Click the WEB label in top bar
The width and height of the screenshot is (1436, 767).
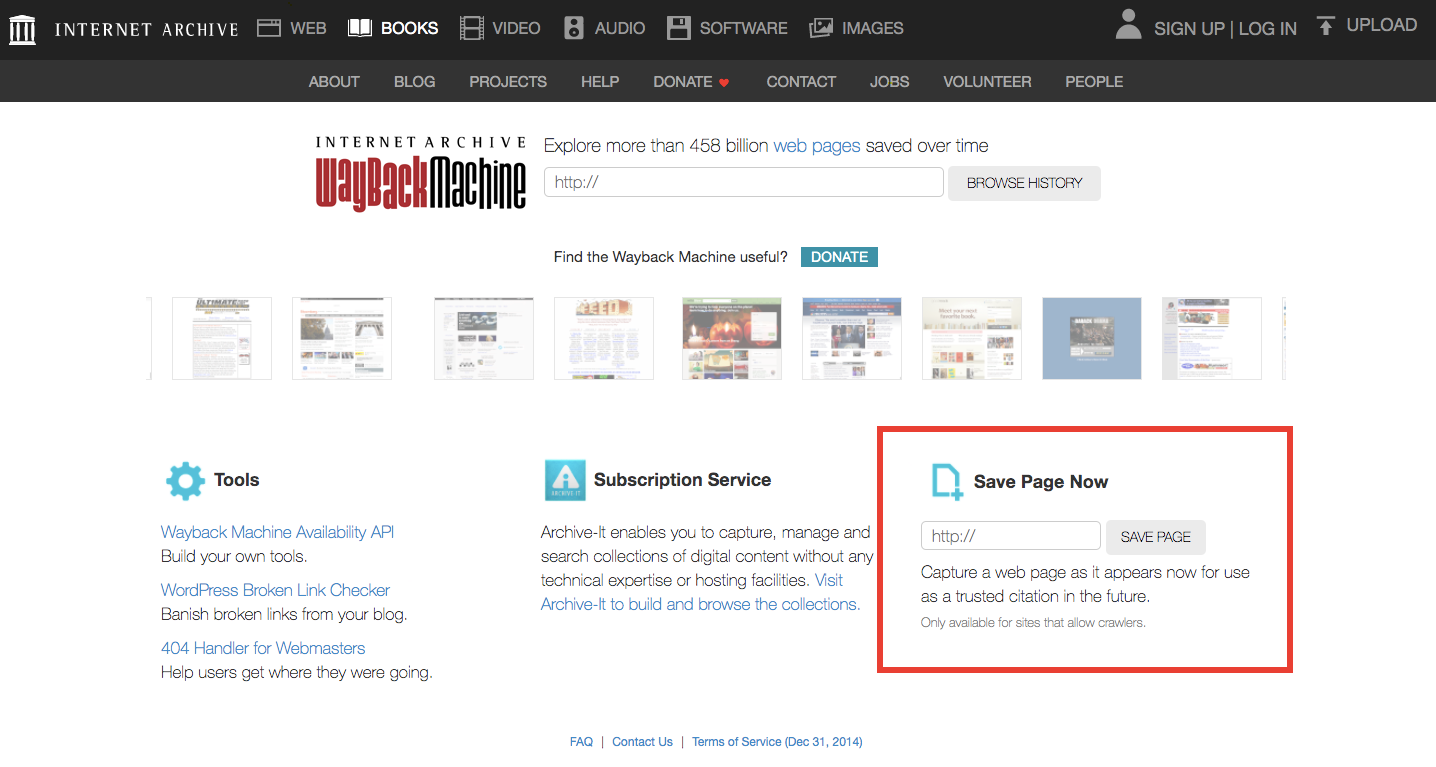308,28
